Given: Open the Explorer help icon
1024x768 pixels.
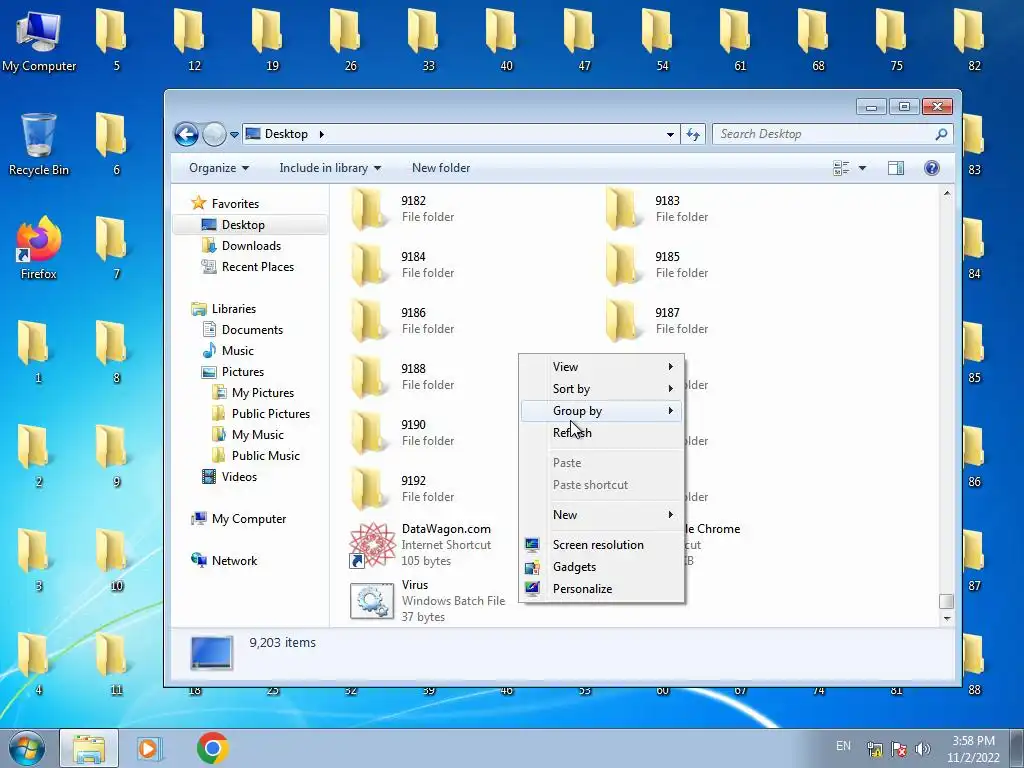Looking at the screenshot, I should 932,168.
